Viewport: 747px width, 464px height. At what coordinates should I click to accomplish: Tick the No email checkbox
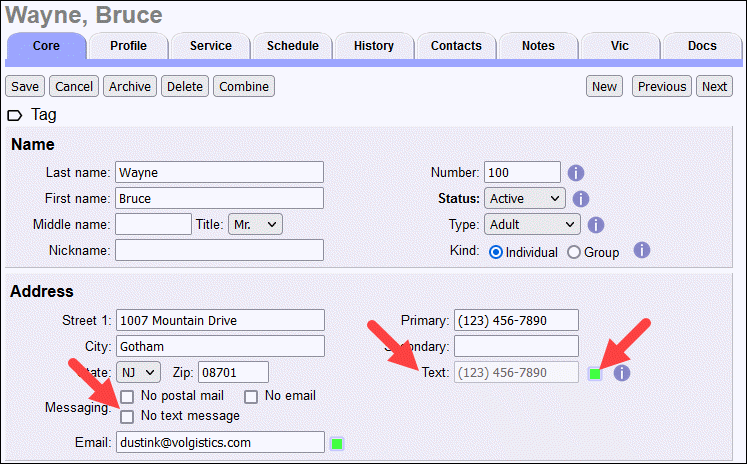coord(252,397)
